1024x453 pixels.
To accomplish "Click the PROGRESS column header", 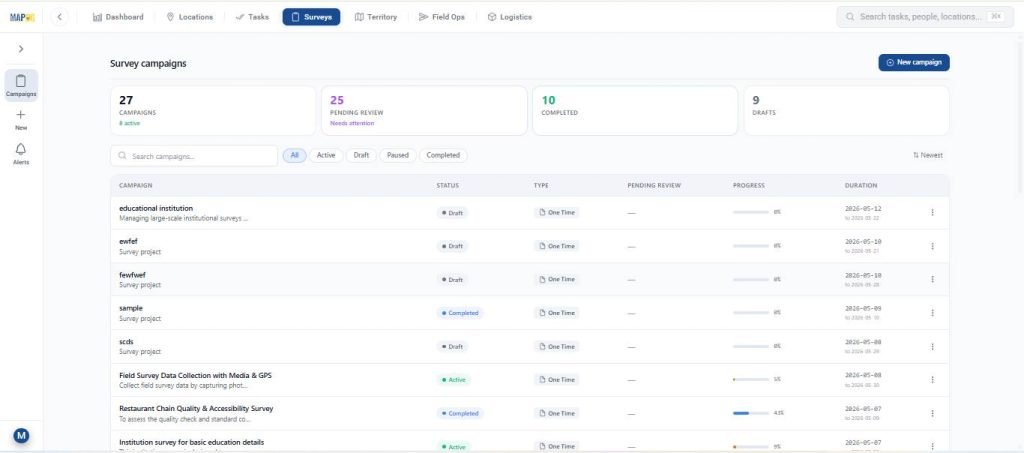I will coord(748,186).
